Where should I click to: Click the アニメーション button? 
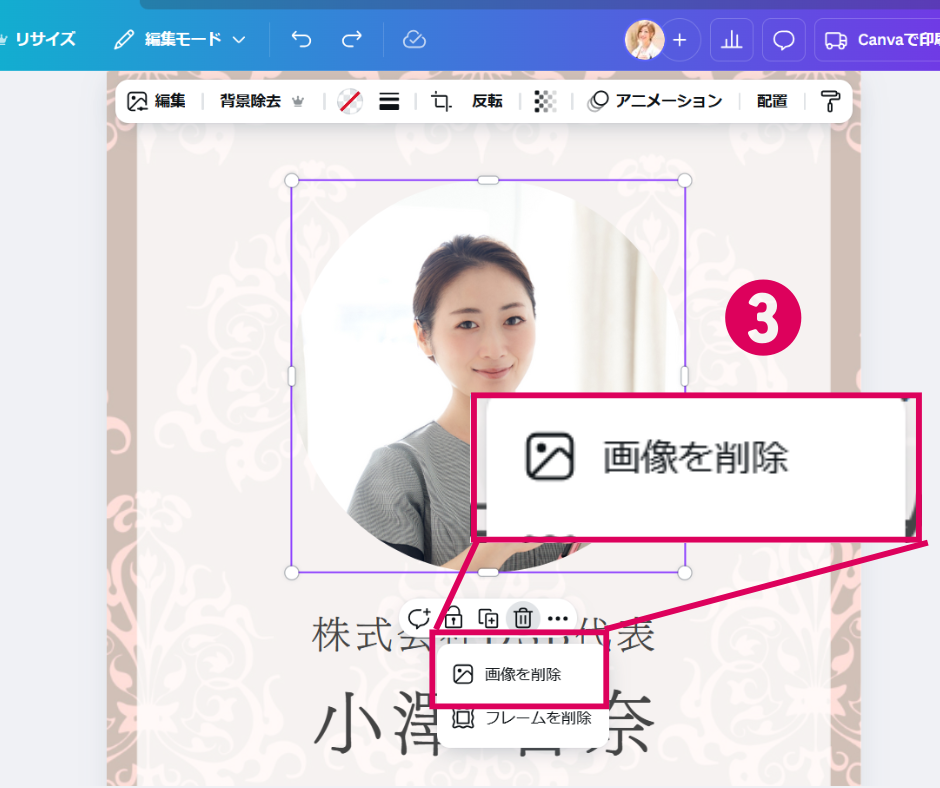pyautogui.click(x=655, y=101)
